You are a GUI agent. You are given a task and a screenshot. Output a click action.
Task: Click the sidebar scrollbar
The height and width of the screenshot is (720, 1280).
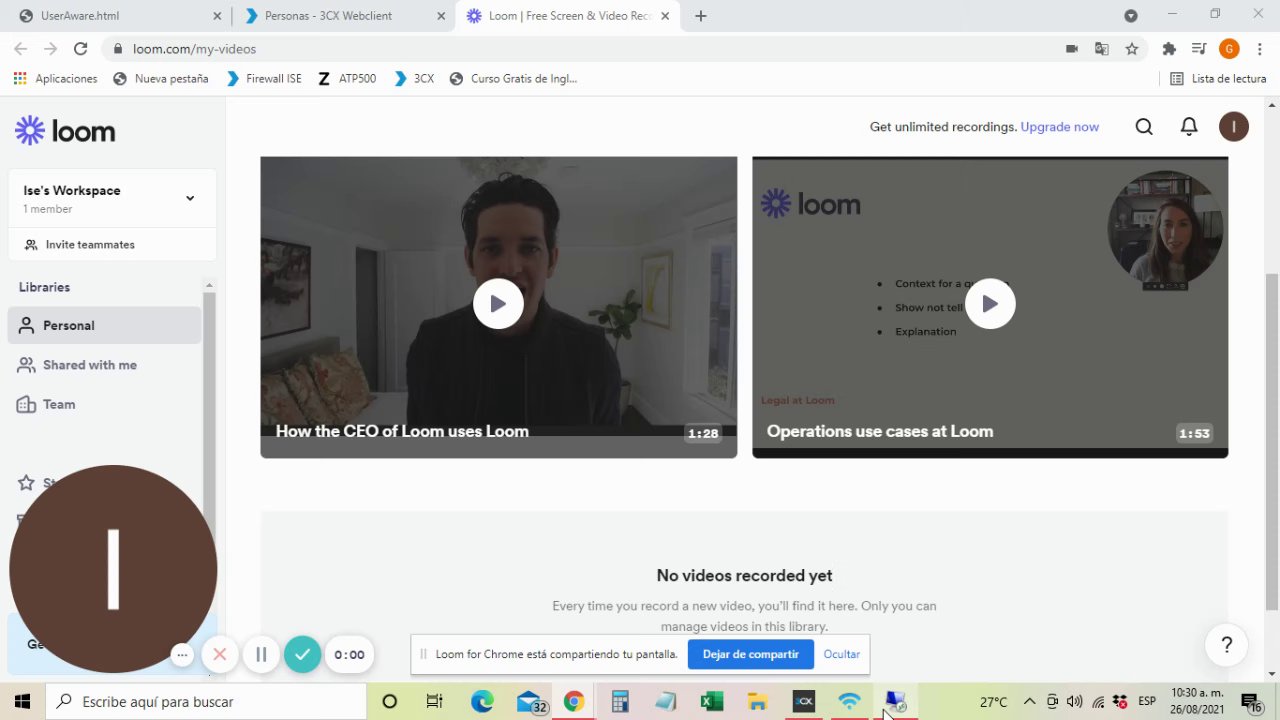click(209, 400)
